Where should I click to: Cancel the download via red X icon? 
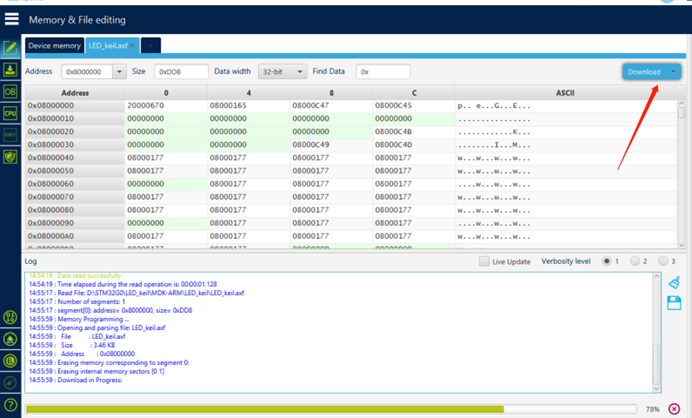[674, 409]
